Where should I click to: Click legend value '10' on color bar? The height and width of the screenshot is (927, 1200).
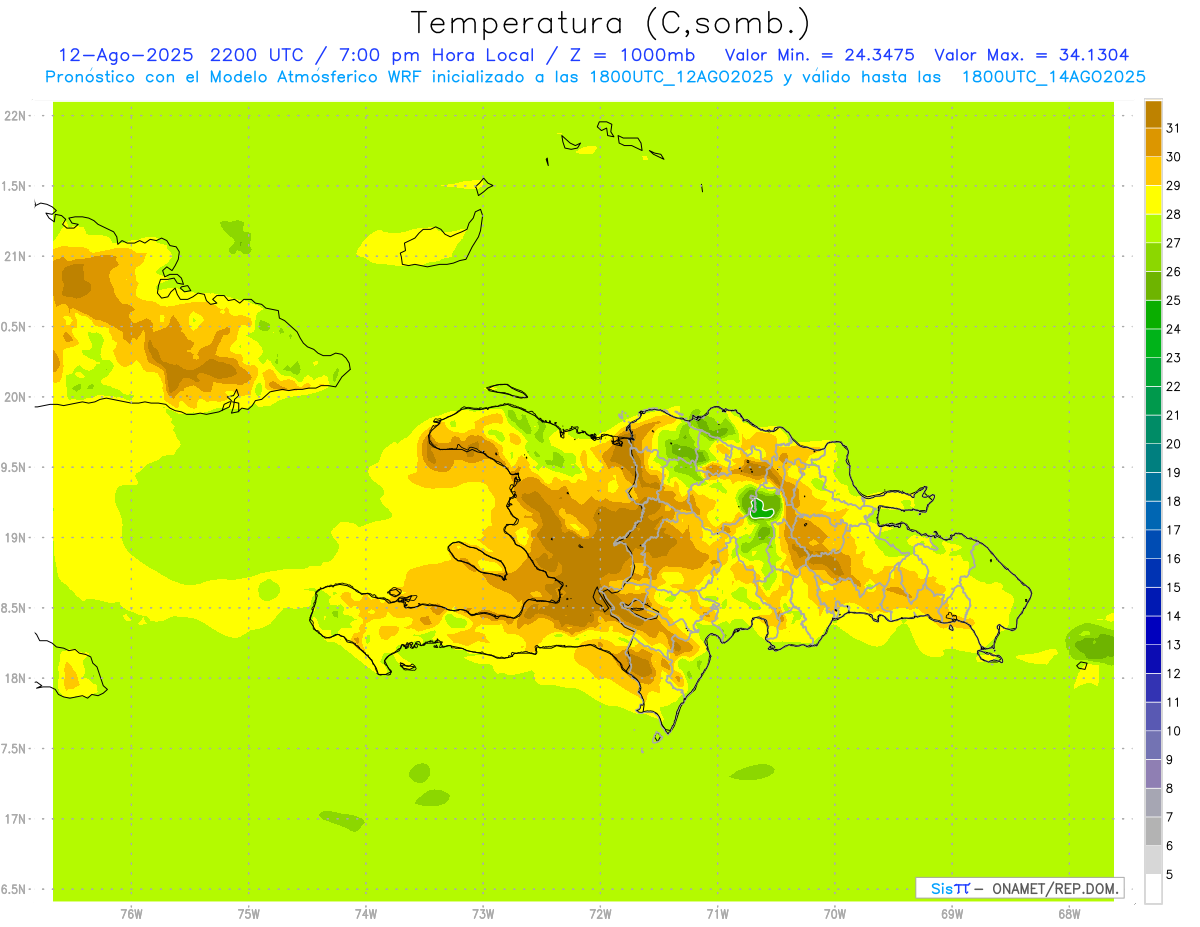coord(1174,731)
